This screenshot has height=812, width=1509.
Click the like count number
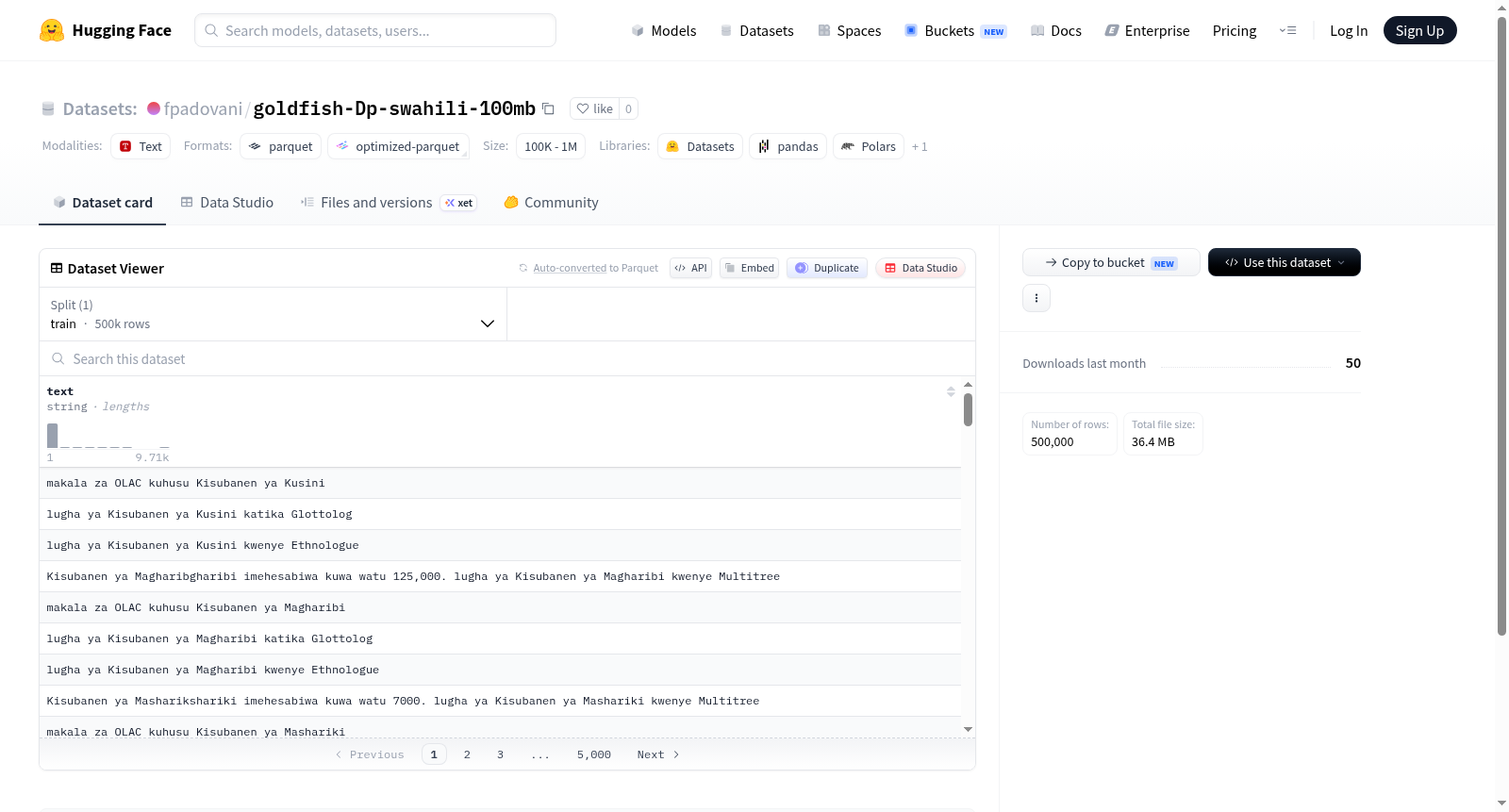[x=628, y=108]
